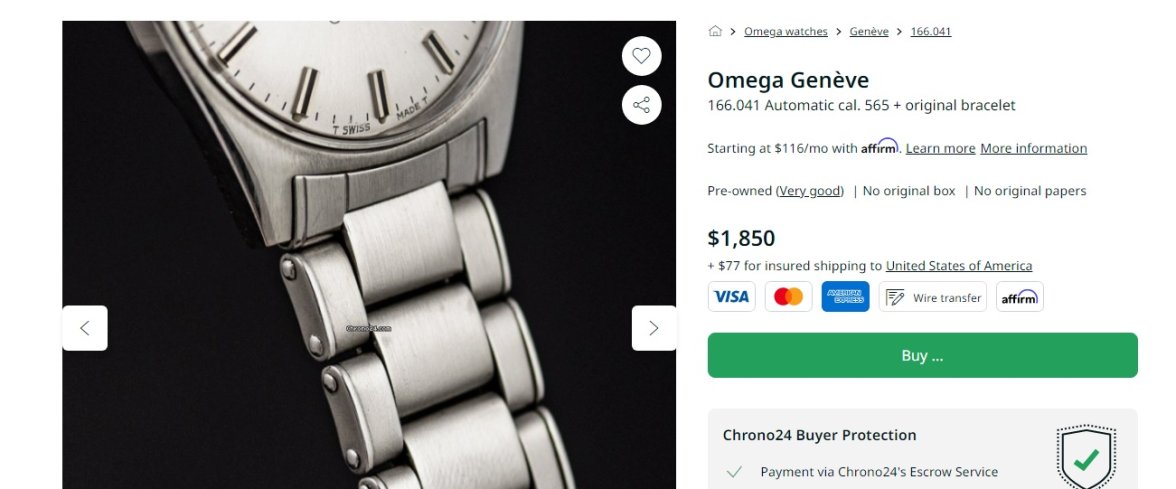Select the Visa payment icon
The width and height of the screenshot is (1176, 489).
tap(732, 297)
